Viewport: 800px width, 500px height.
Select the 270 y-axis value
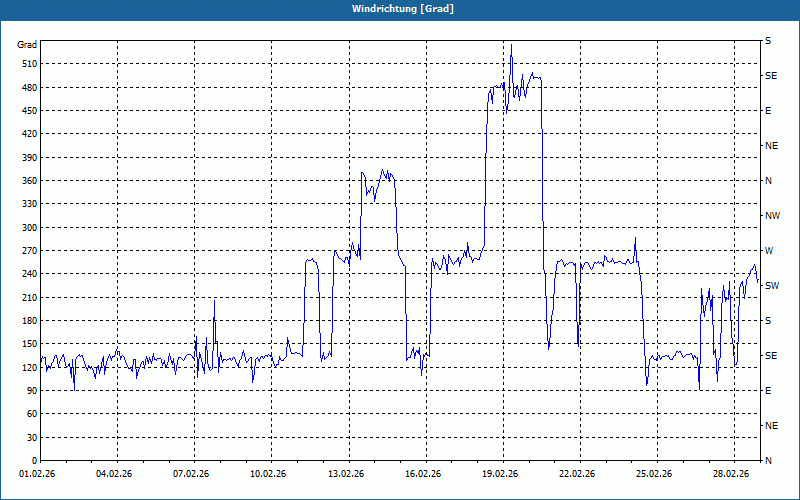(30, 251)
